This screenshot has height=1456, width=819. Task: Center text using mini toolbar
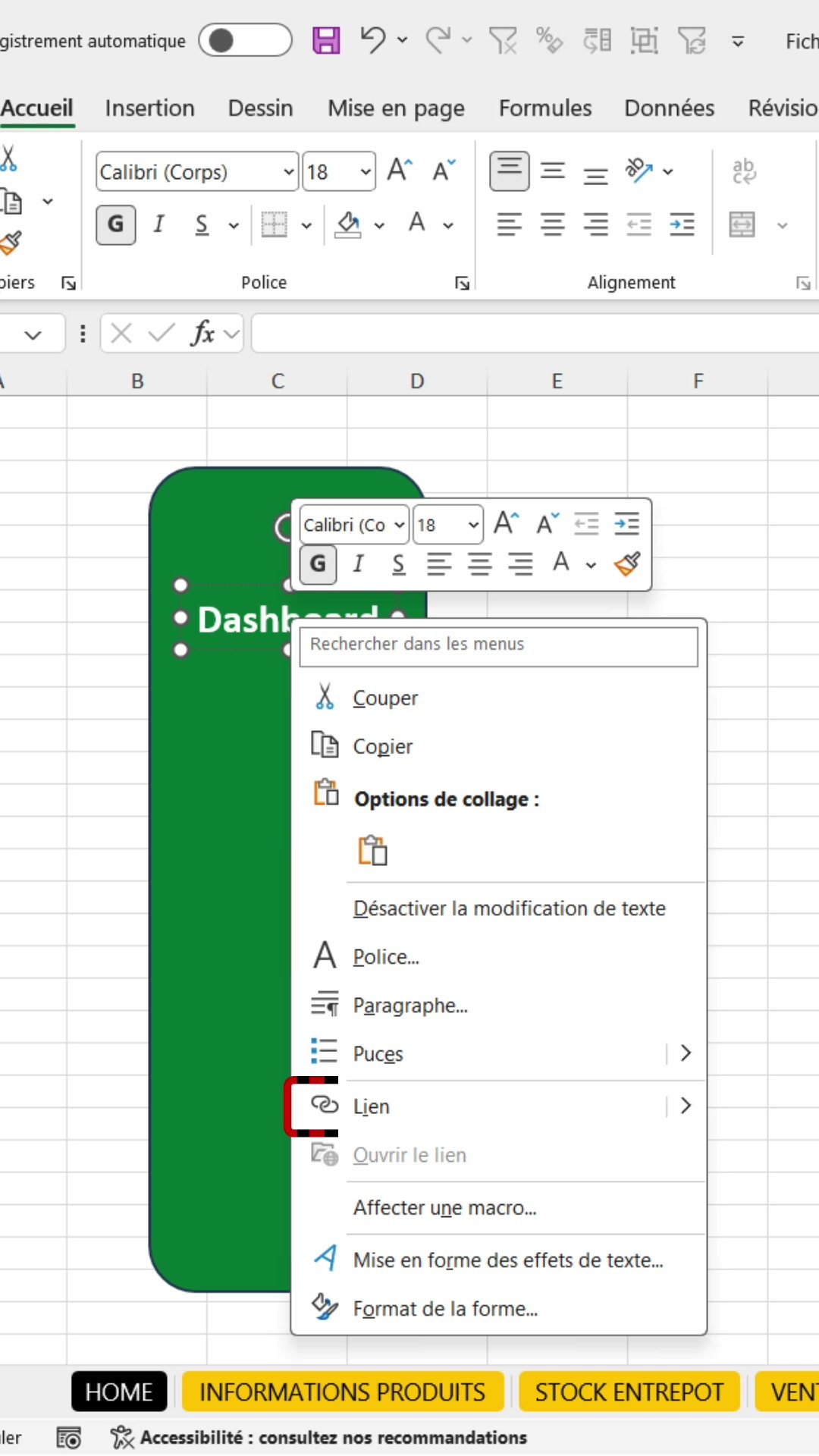479,564
